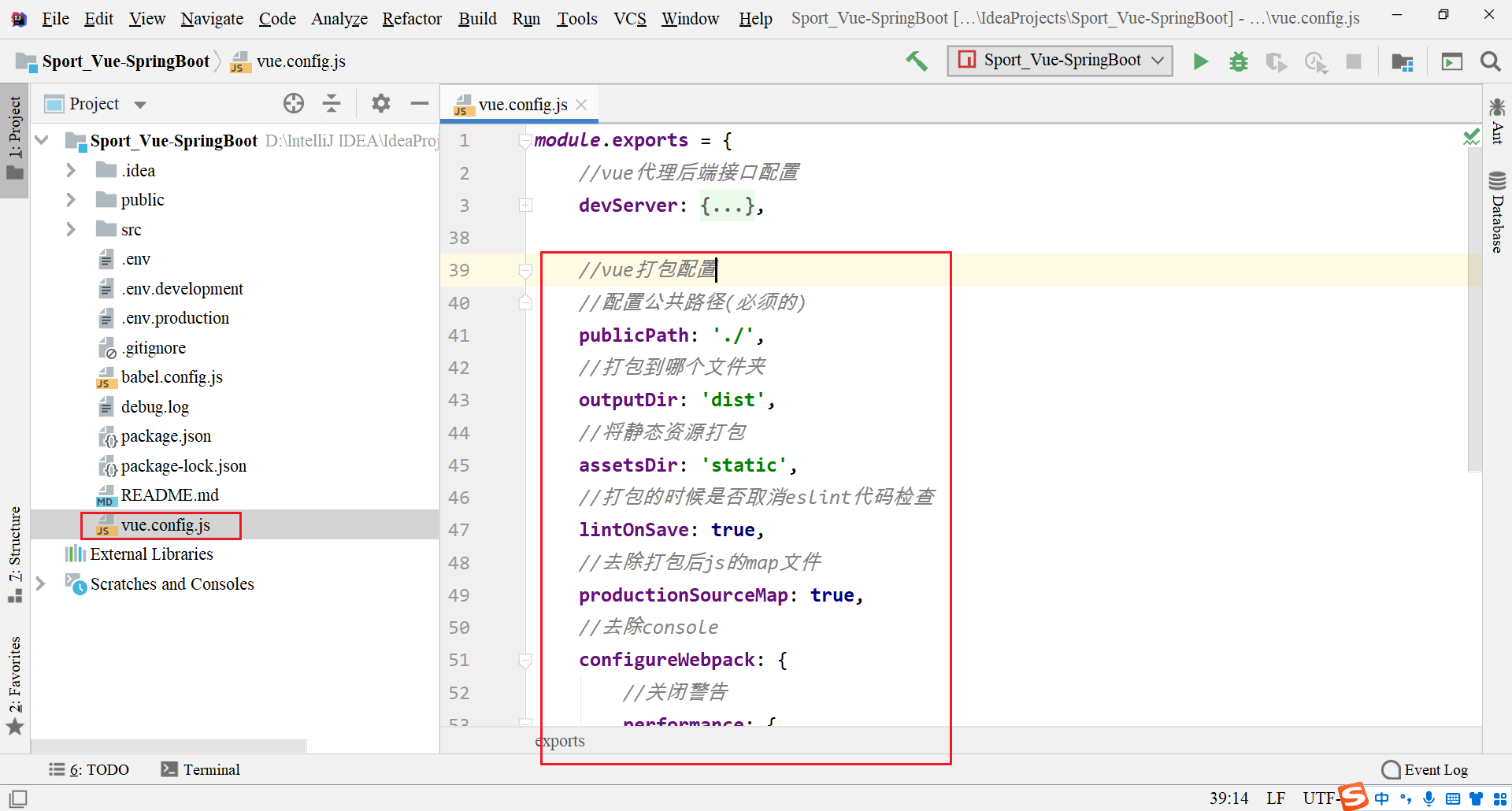
Task: Hide the Project tool window
Action: pos(420,103)
